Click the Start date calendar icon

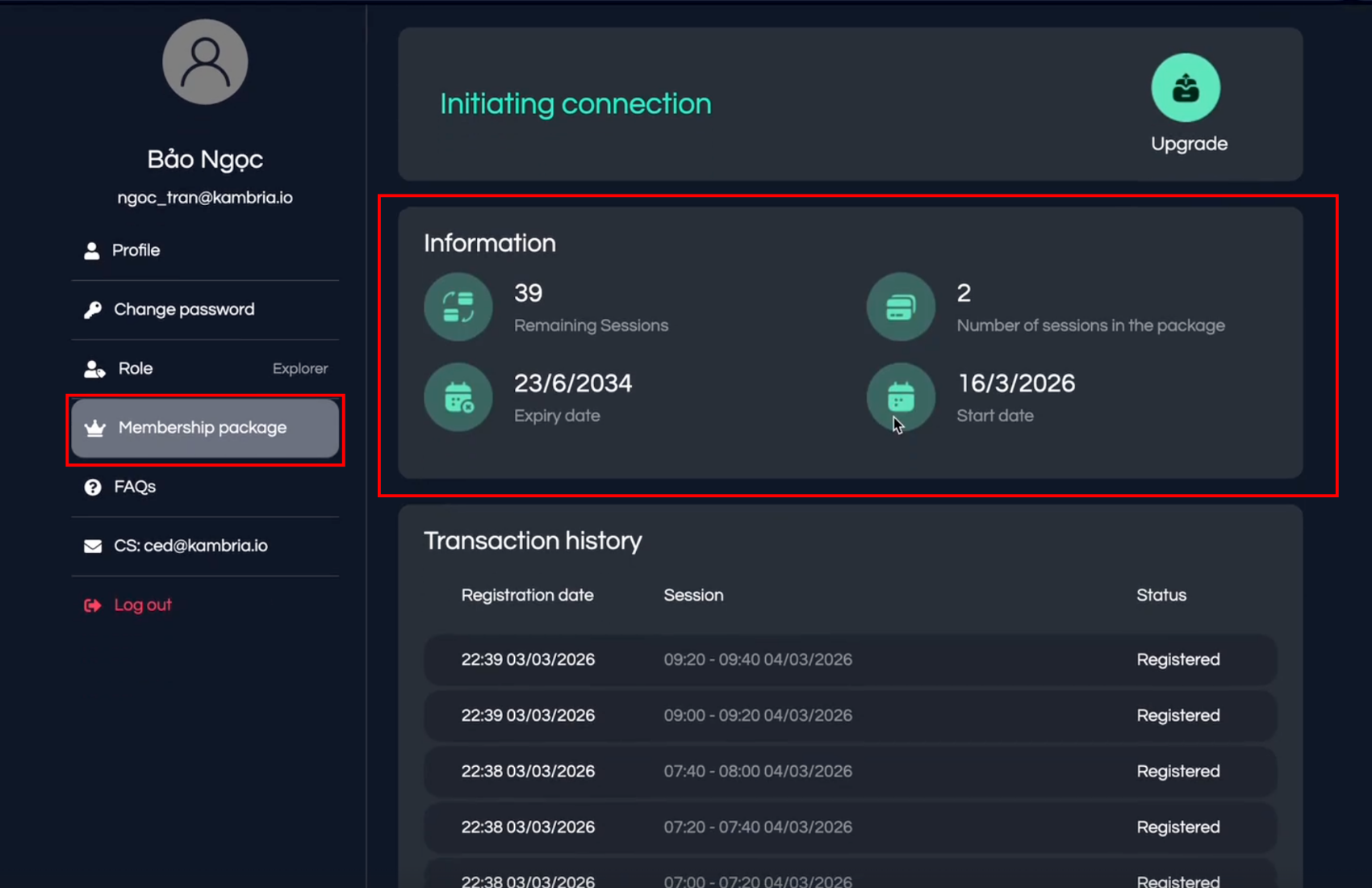click(x=901, y=397)
